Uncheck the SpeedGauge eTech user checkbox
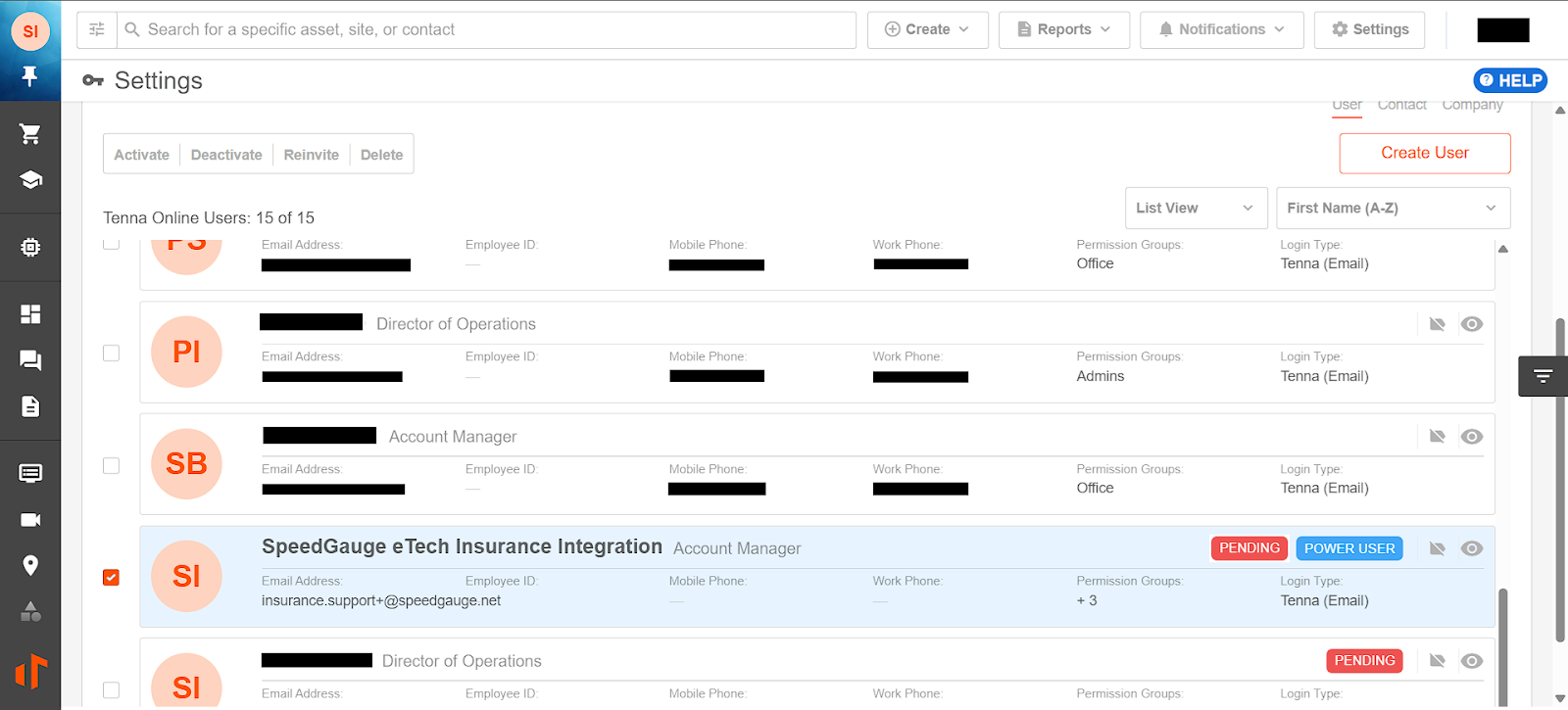The height and width of the screenshot is (710, 1568). (112, 578)
